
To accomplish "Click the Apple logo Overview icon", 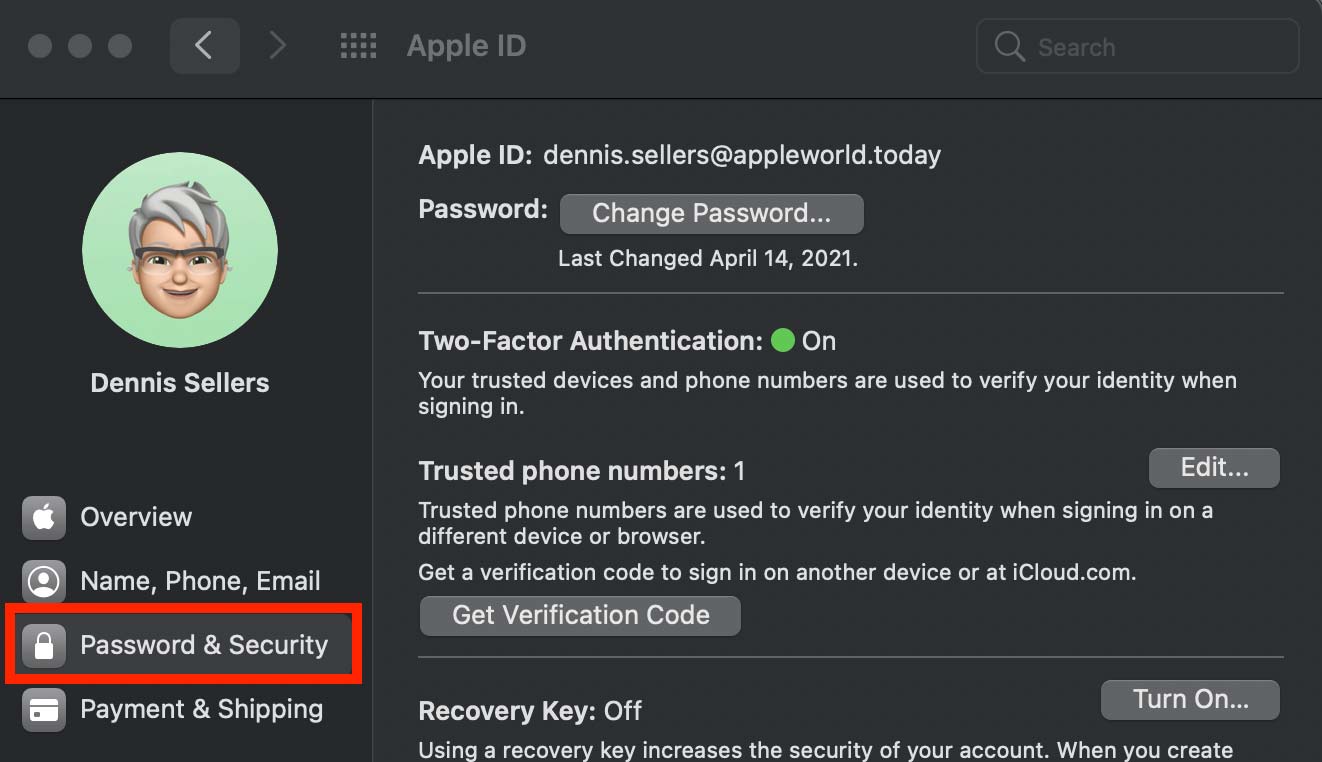I will coord(43,517).
